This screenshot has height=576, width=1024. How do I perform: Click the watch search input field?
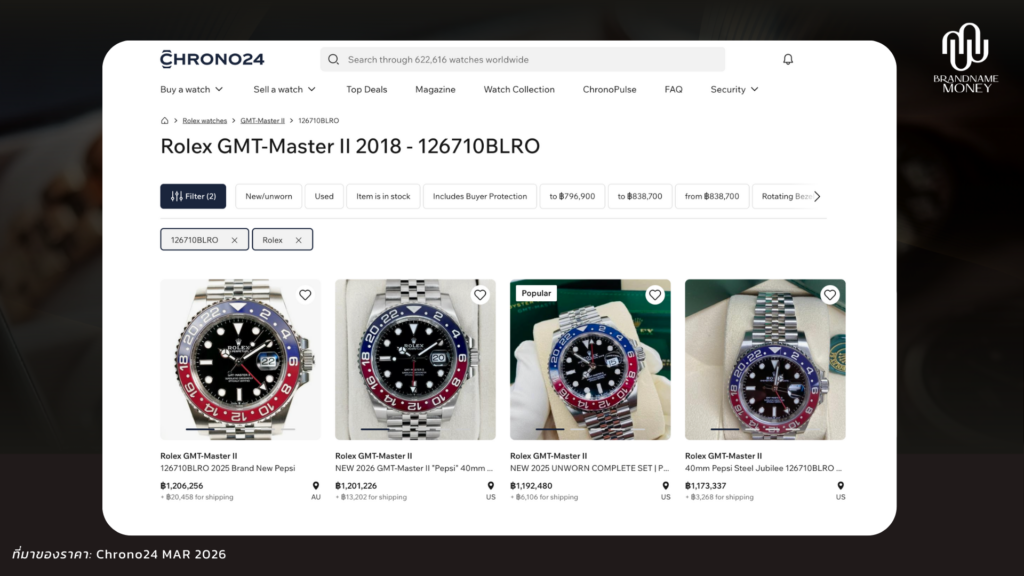(x=530, y=60)
